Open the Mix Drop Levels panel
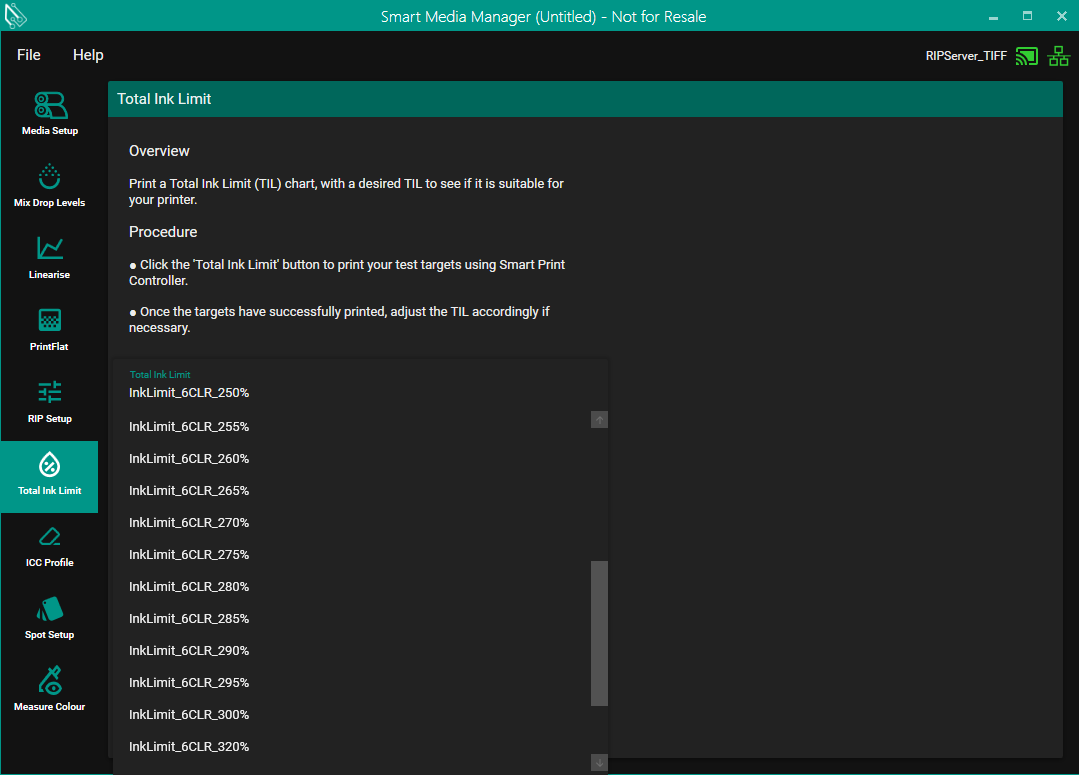This screenshot has height=775, width=1079. tap(50, 185)
